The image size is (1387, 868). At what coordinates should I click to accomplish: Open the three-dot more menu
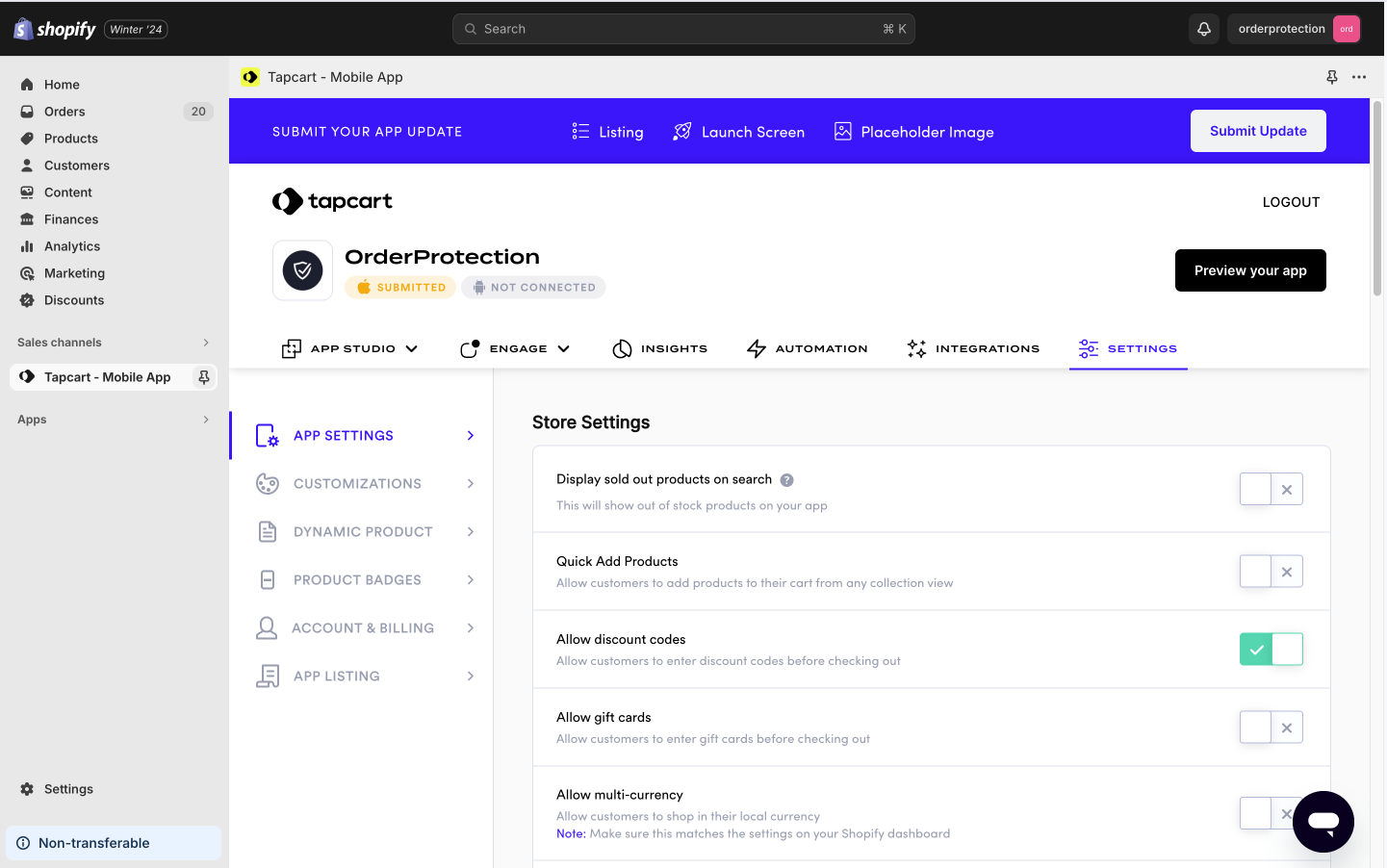1359,77
